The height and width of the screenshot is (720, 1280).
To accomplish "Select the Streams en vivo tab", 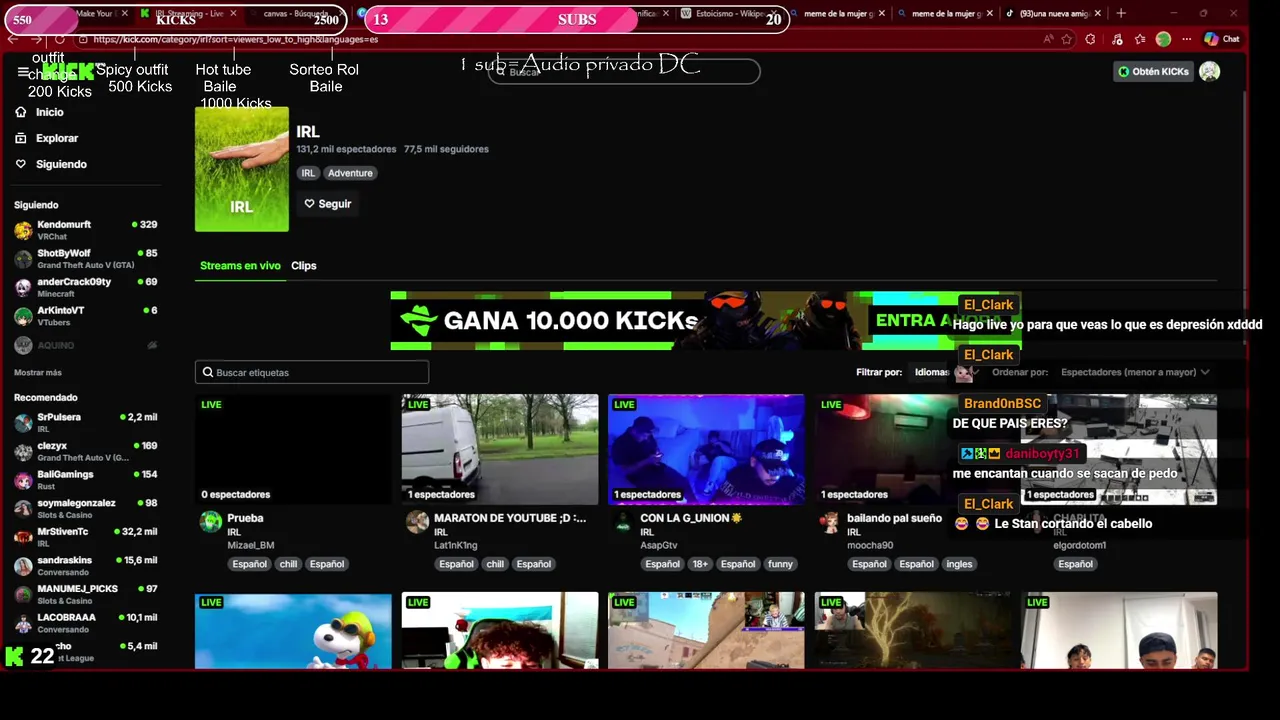I will pyautogui.click(x=240, y=266).
